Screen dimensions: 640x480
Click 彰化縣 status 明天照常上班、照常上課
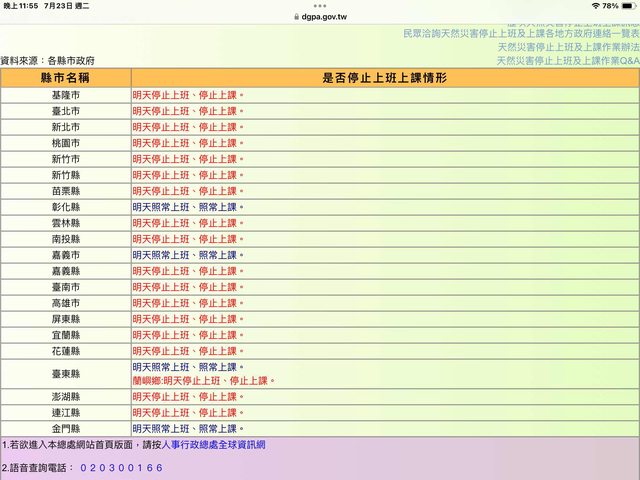(x=188, y=207)
